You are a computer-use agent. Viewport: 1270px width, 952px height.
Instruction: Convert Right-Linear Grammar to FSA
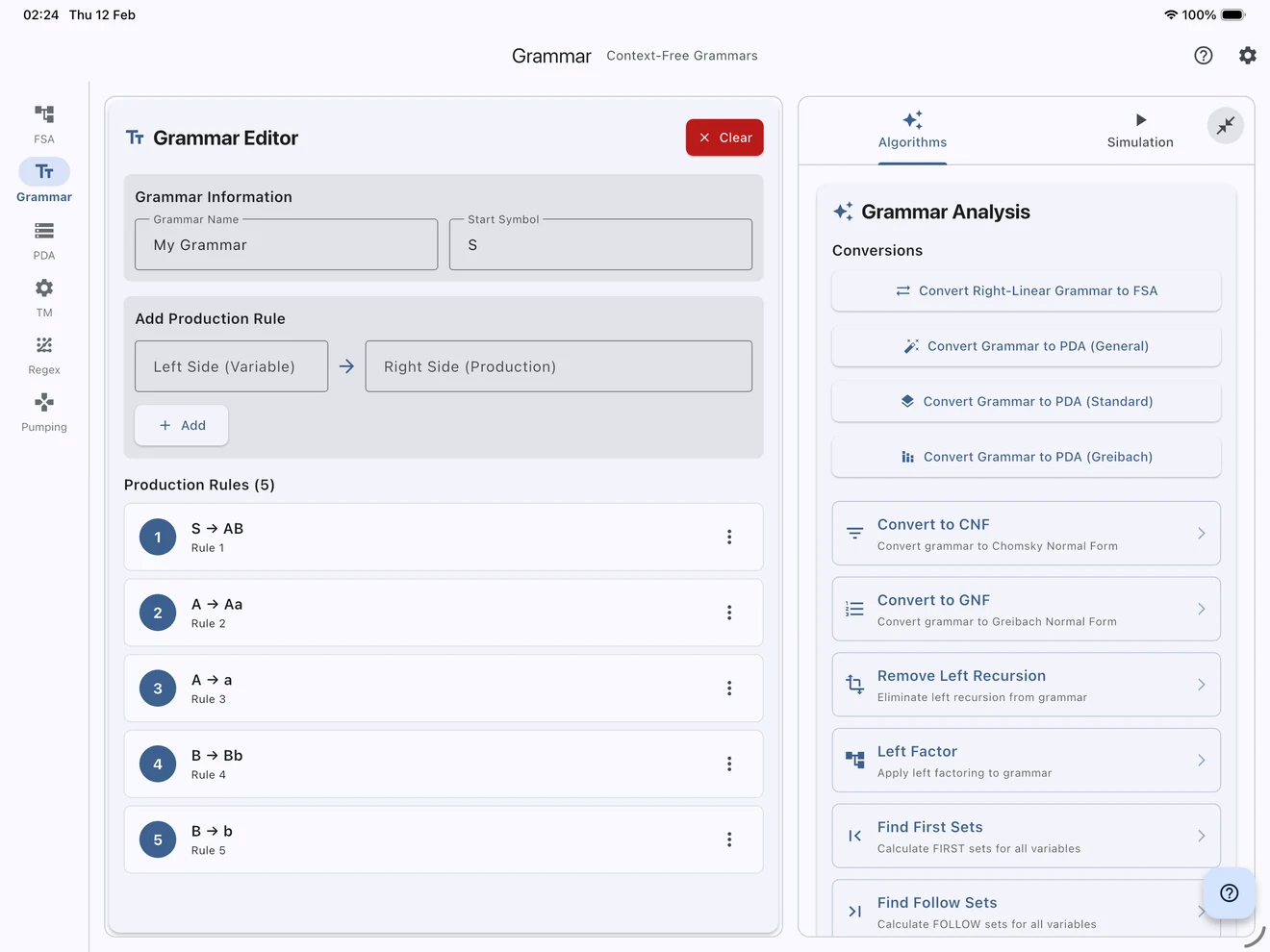point(1026,290)
